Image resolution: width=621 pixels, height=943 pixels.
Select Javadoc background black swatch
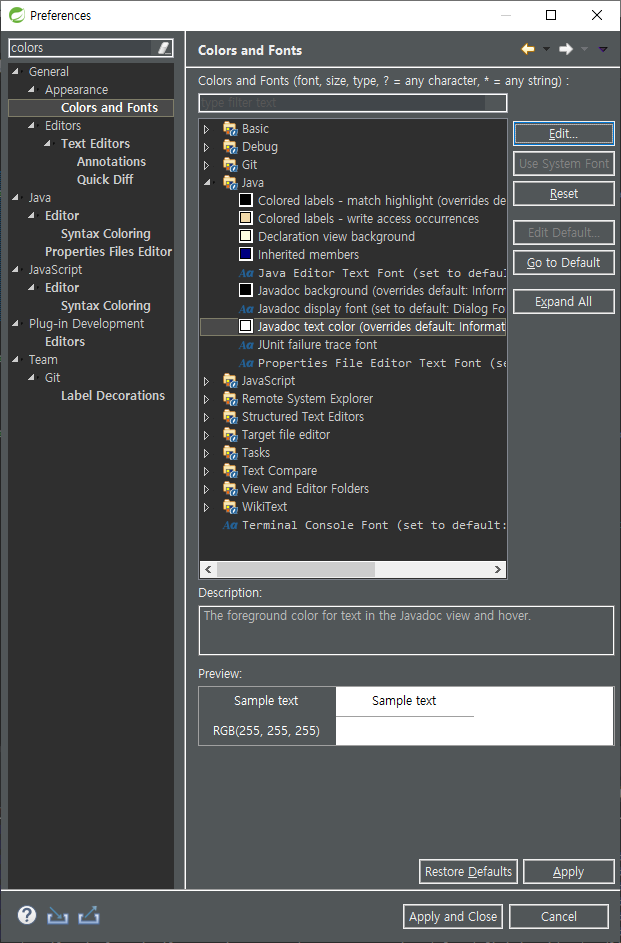246,290
